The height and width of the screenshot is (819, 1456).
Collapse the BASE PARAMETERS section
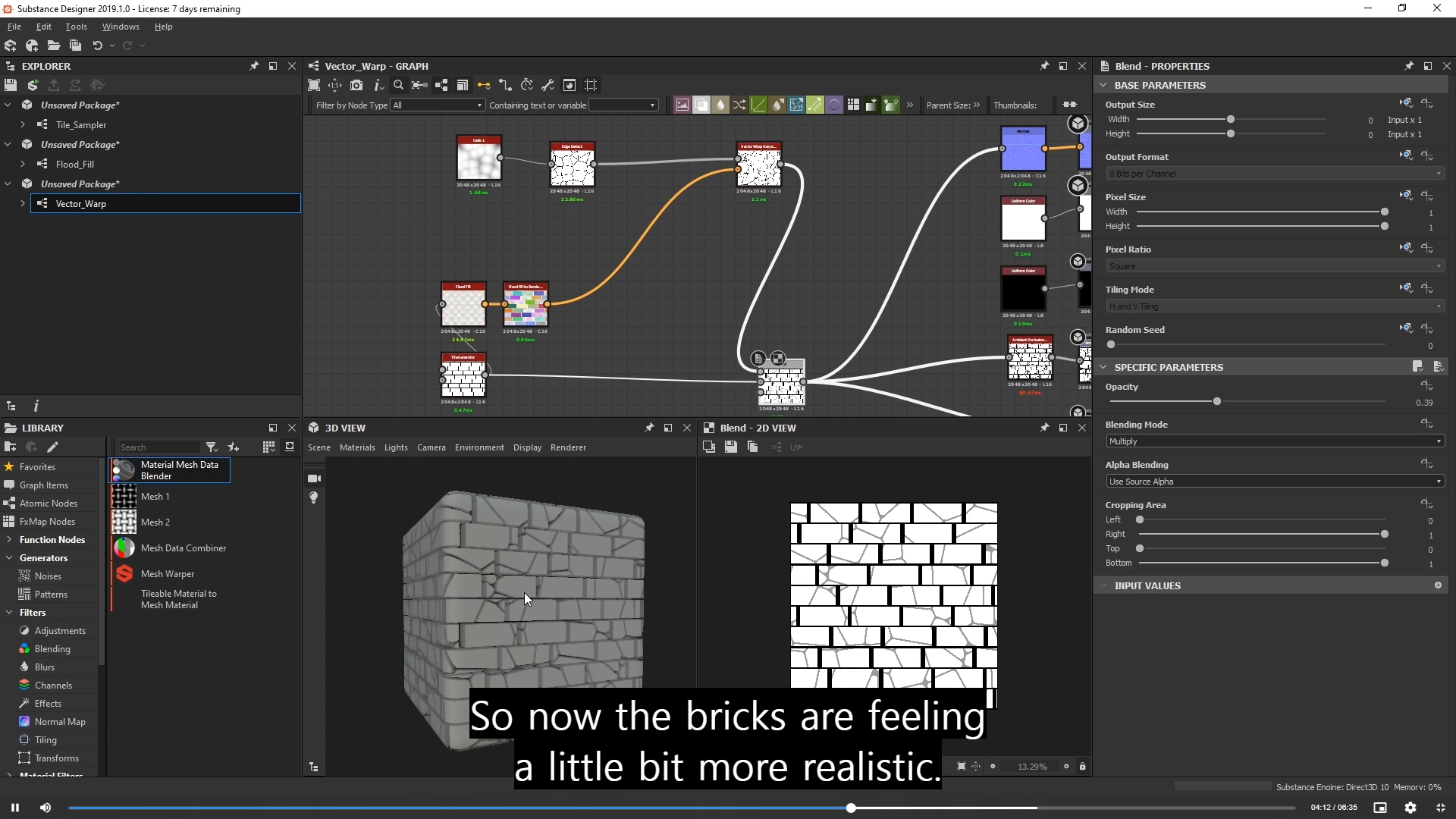pyautogui.click(x=1103, y=85)
